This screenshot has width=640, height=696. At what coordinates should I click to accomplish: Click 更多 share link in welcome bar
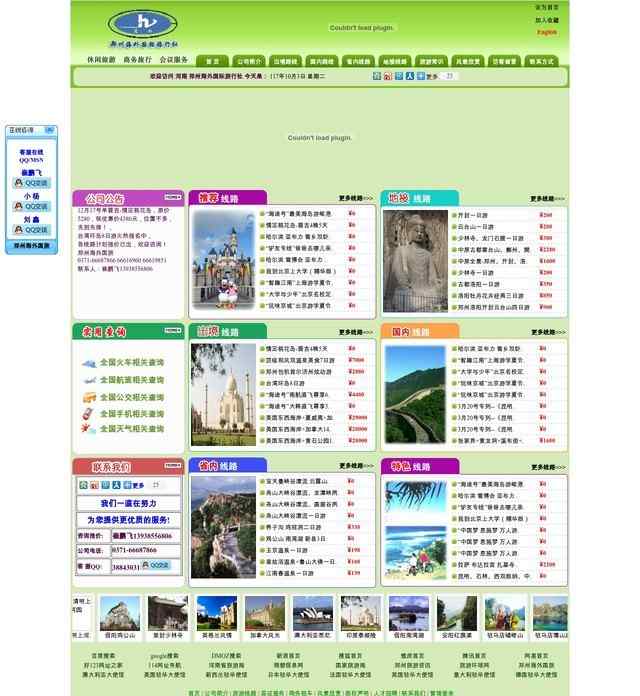click(x=432, y=76)
